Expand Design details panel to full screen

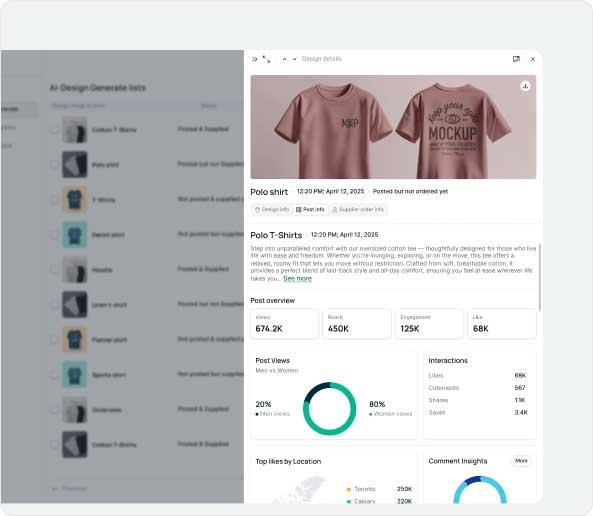pos(267,59)
